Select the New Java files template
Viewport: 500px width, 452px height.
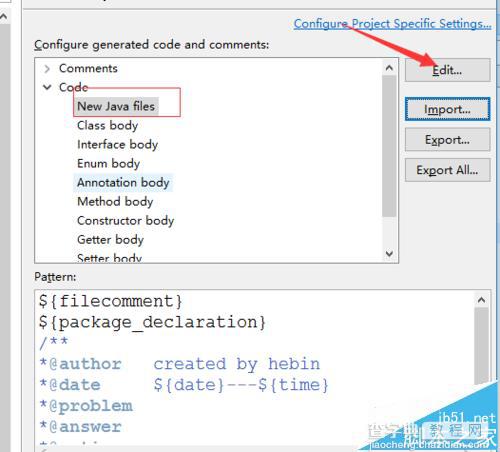coord(116,106)
